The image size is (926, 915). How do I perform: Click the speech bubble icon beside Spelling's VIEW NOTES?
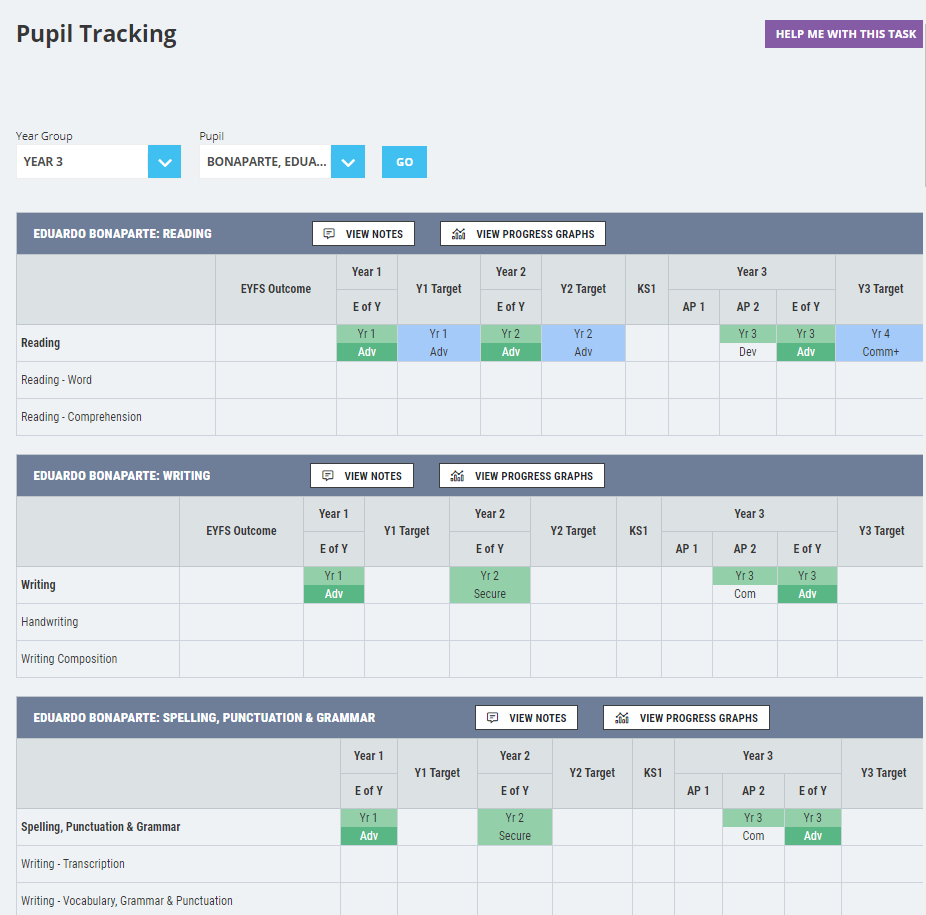[x=491, y=717]
